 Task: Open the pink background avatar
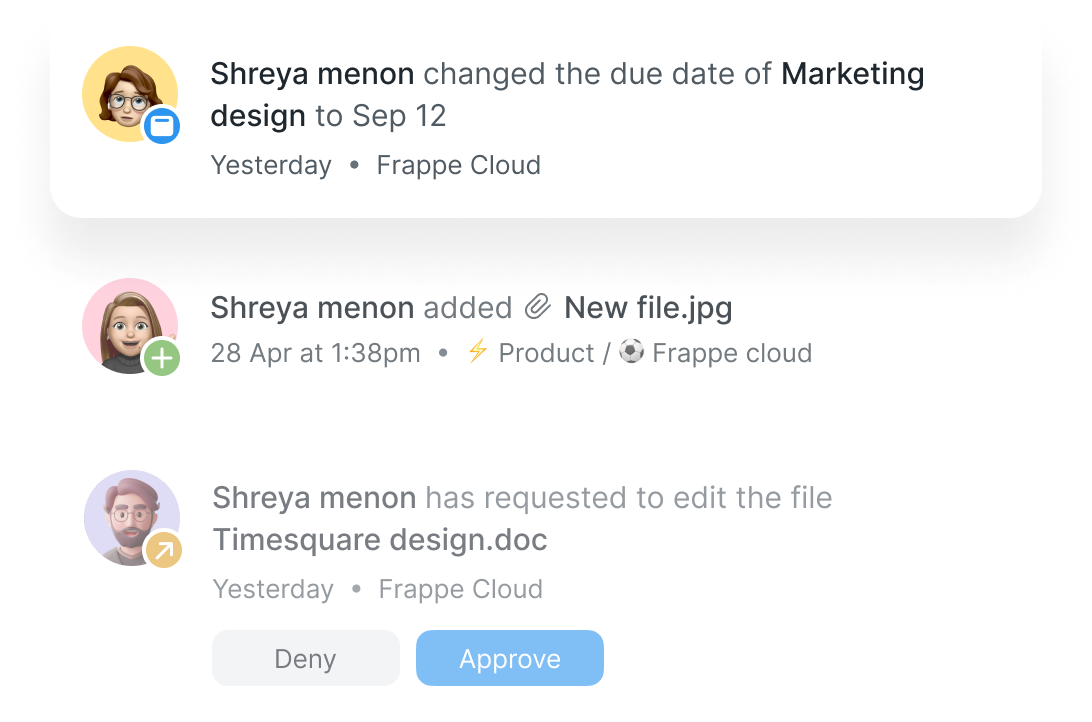(126, 322)
